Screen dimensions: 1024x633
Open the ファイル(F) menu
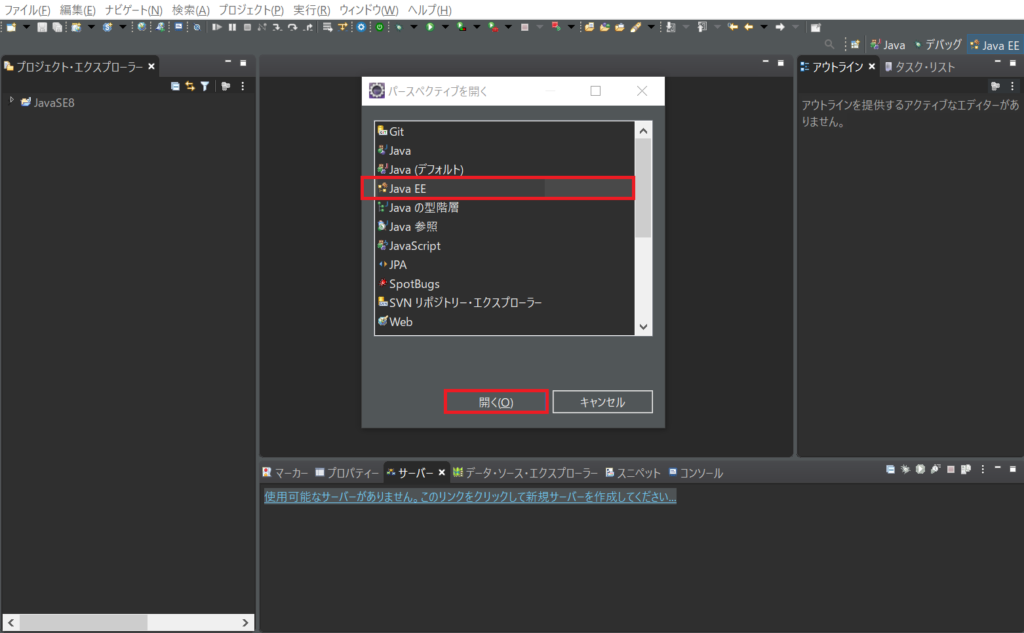(x=27, y=9)
